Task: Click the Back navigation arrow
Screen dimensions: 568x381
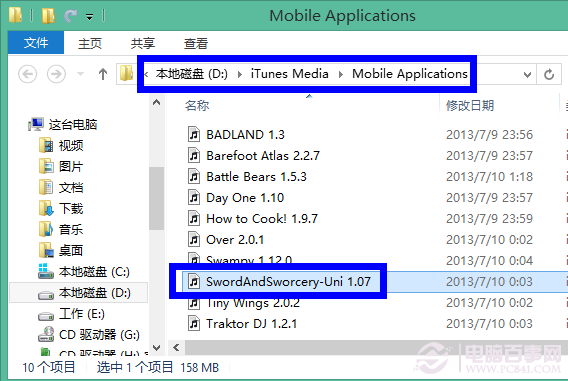Action: (28, 74)
